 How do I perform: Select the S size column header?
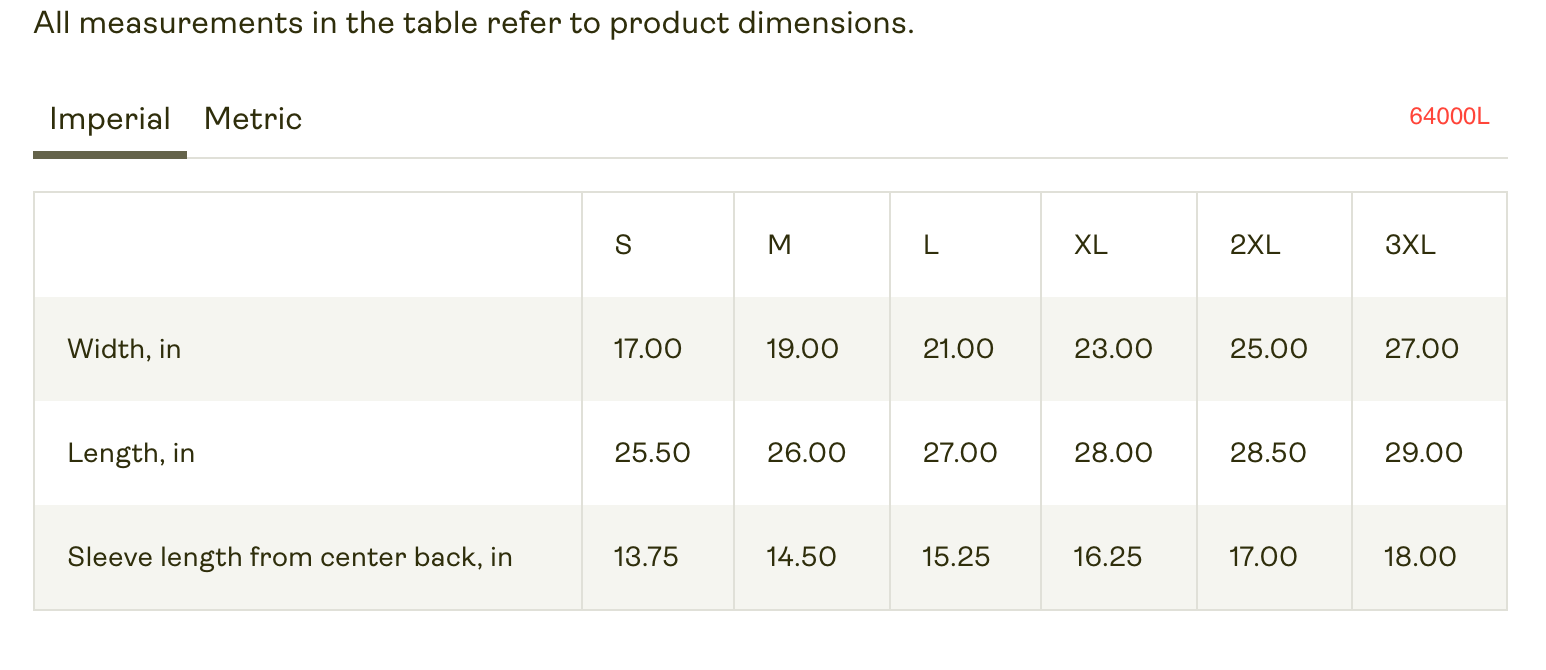point(623,245)
